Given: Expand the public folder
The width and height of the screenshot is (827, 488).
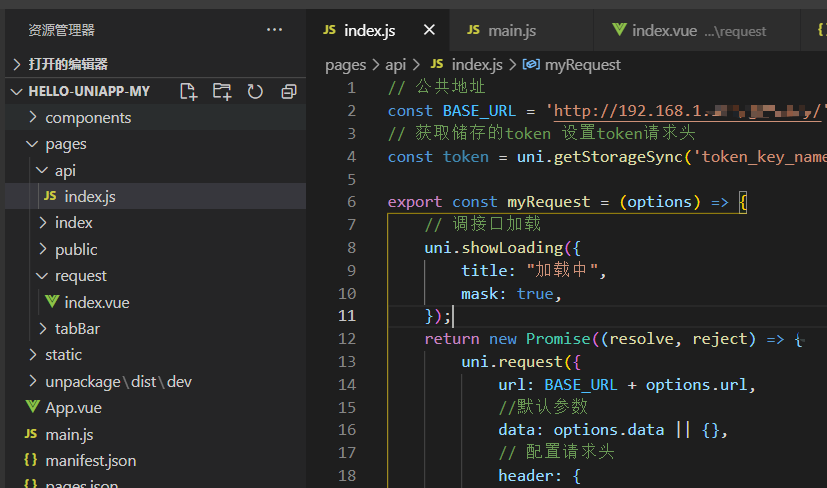Looking at the screenshot, I should click(43, 249).
